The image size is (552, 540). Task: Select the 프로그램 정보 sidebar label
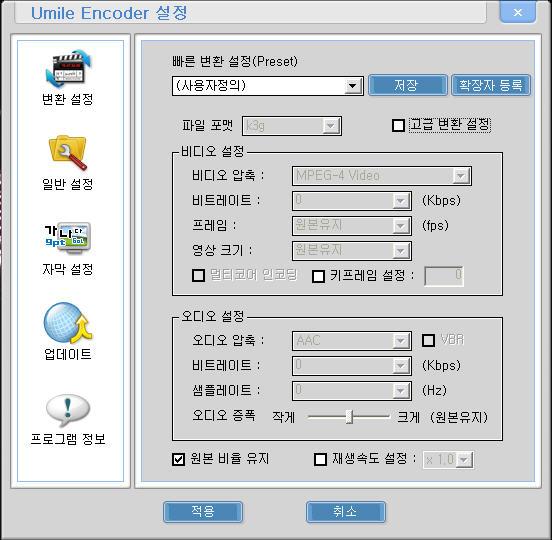[x=68, y=439]
